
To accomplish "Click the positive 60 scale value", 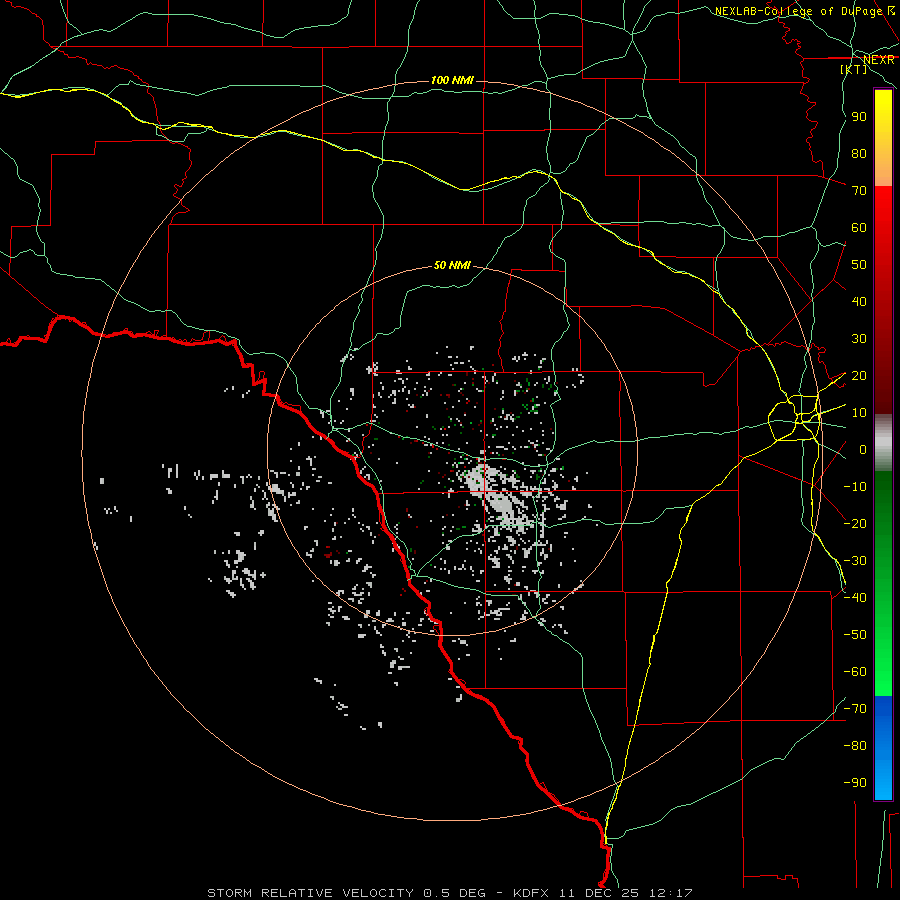I will tap(859, 228).
